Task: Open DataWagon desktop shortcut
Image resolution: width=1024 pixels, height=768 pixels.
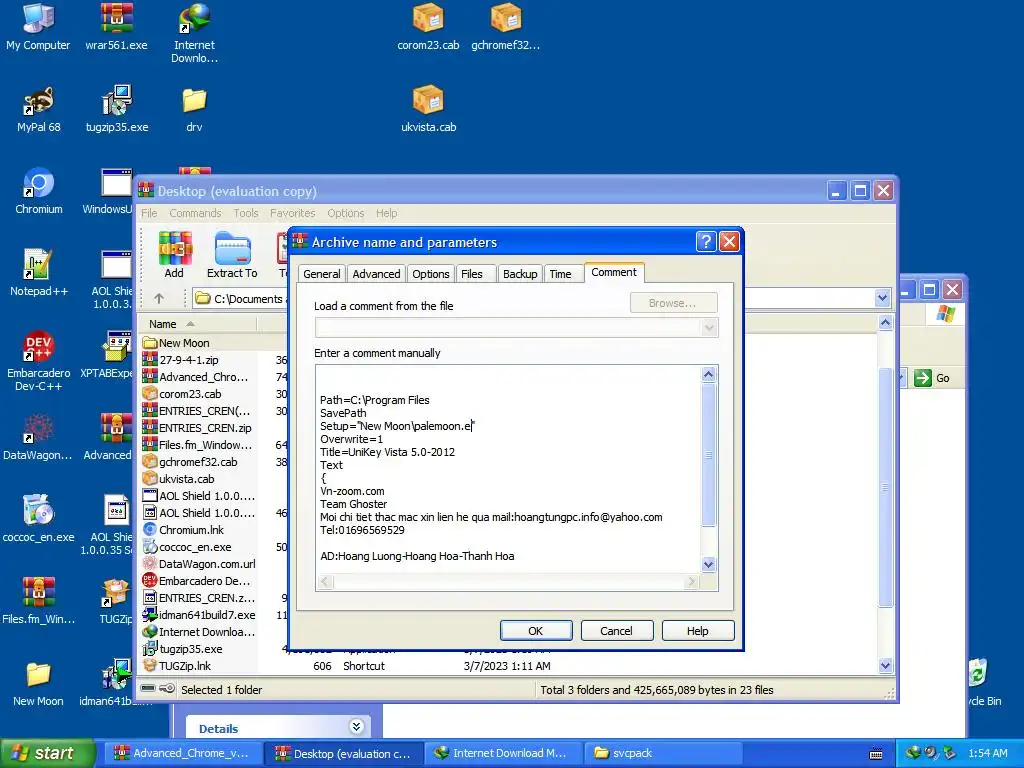Action: pyautogui.click(x=38, y=437)
